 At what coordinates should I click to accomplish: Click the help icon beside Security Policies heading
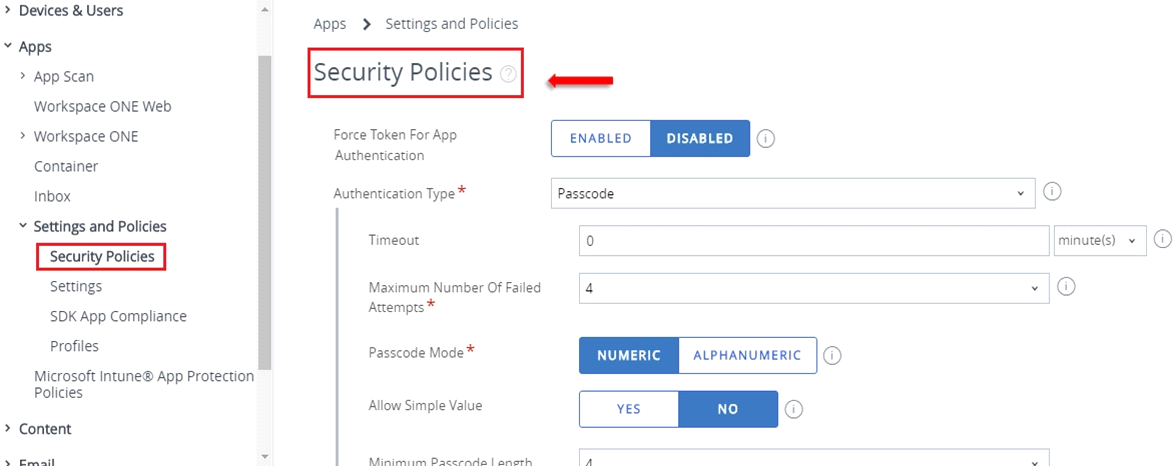click(509, 73)
